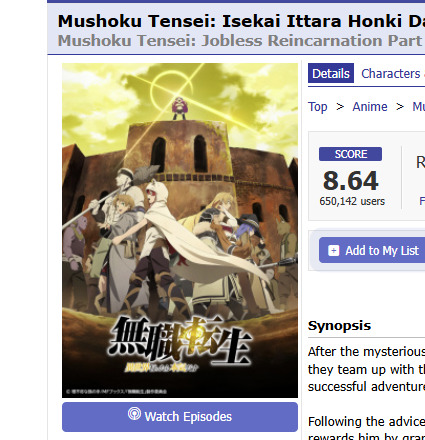Click the paragraph starting After the mysterious
This screenshot has width=425, height=440.
click(x=366, y=369)
